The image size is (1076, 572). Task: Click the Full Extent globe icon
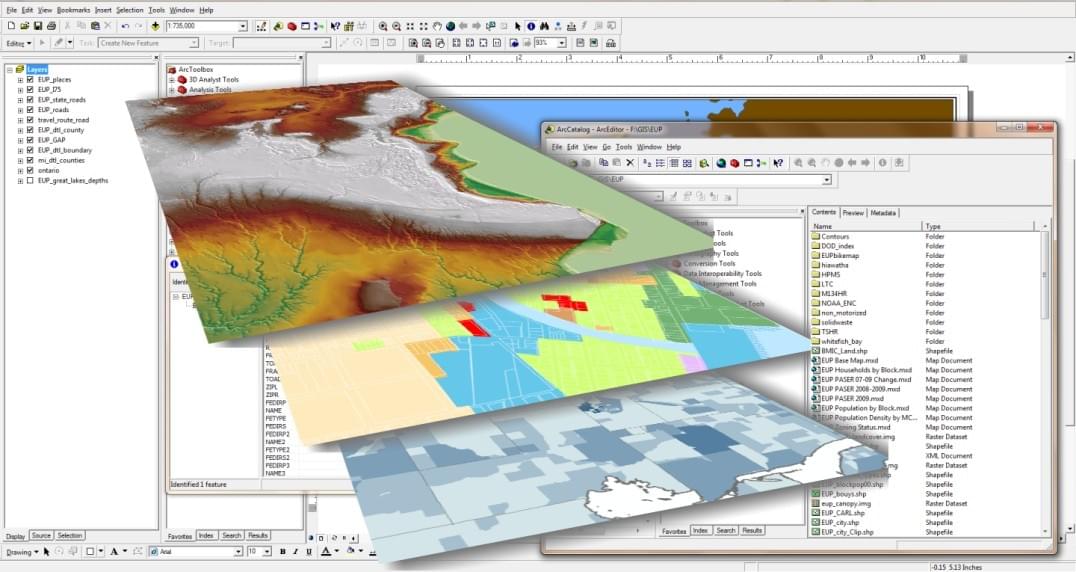[x=450, y=25]
